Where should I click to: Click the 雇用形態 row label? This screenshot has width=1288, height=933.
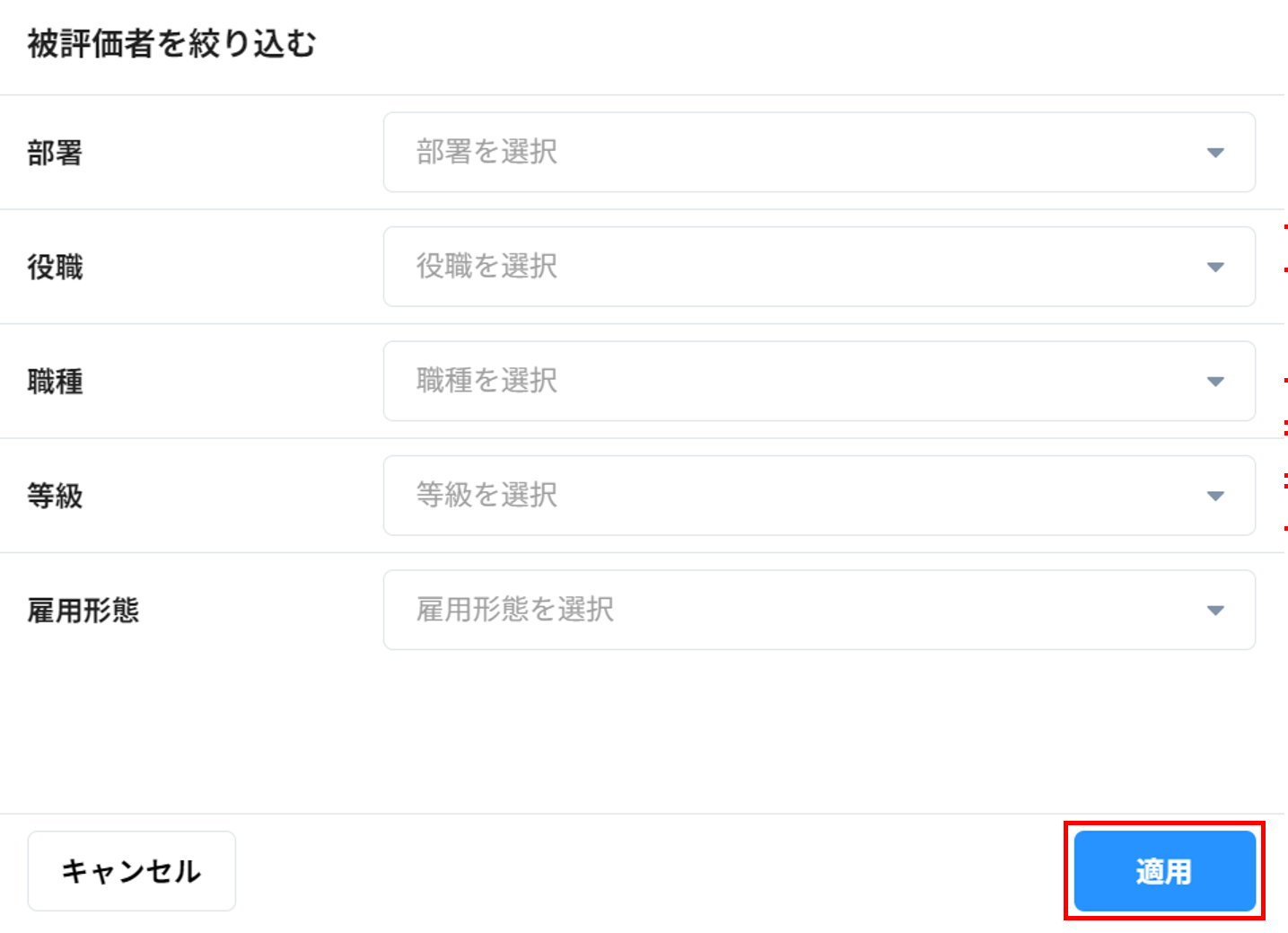click(x=83, y=611)
